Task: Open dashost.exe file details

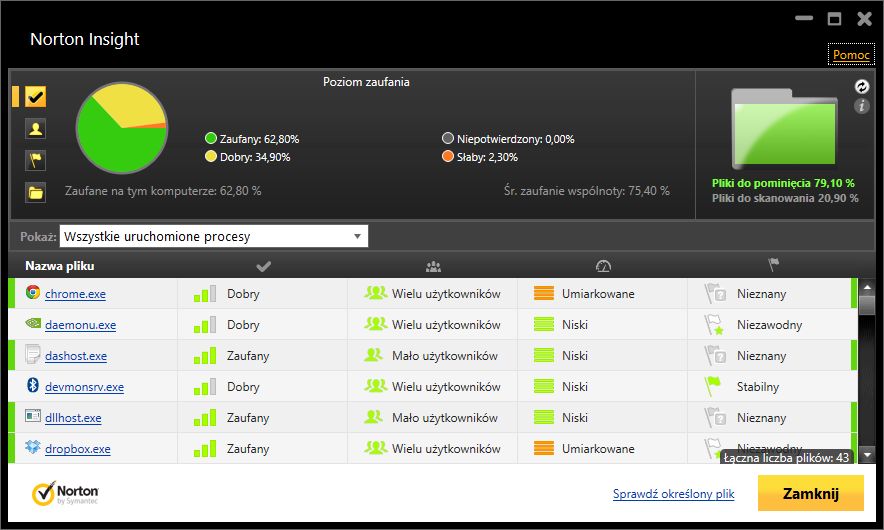Action: [76, 356]
